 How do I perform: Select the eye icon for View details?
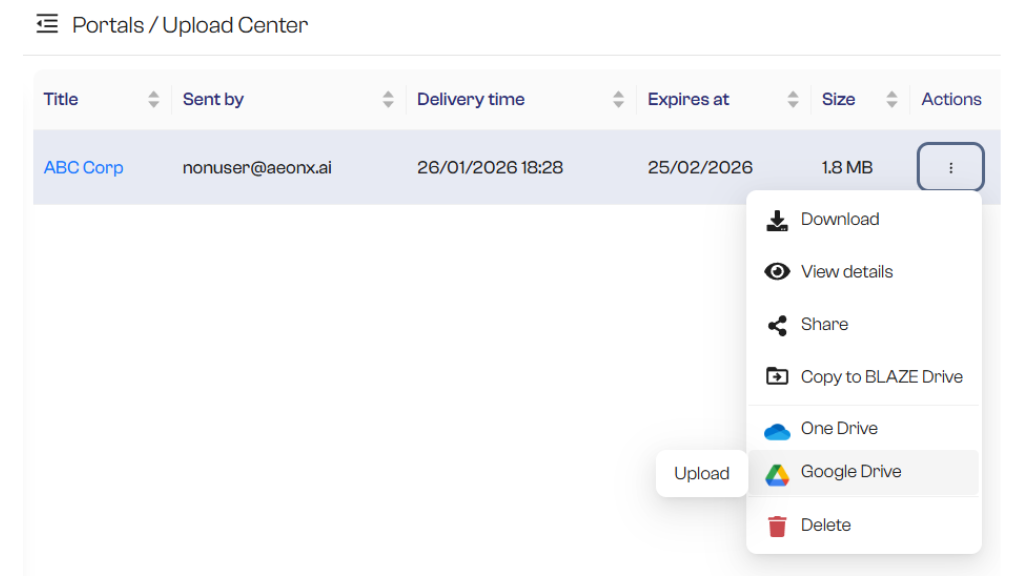click(x=777, y=271)
